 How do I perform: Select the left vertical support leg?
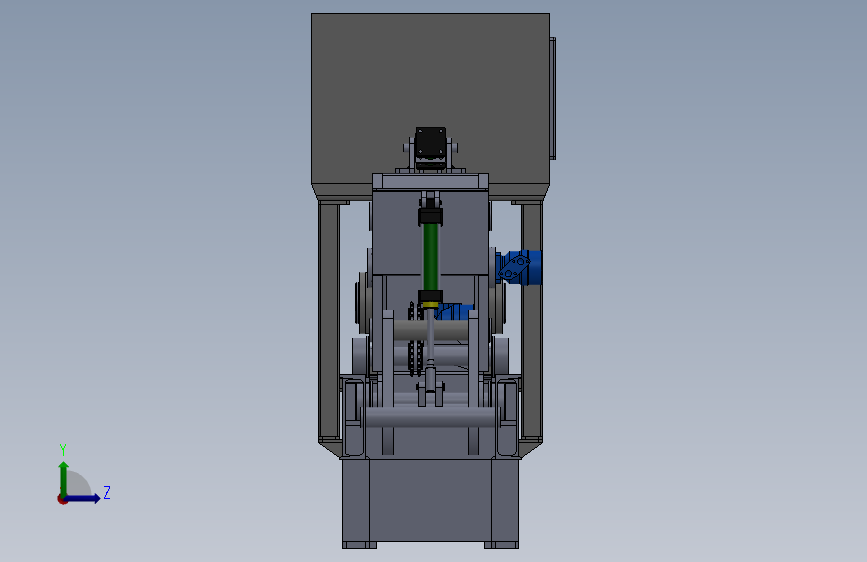(x=329, y=321)
